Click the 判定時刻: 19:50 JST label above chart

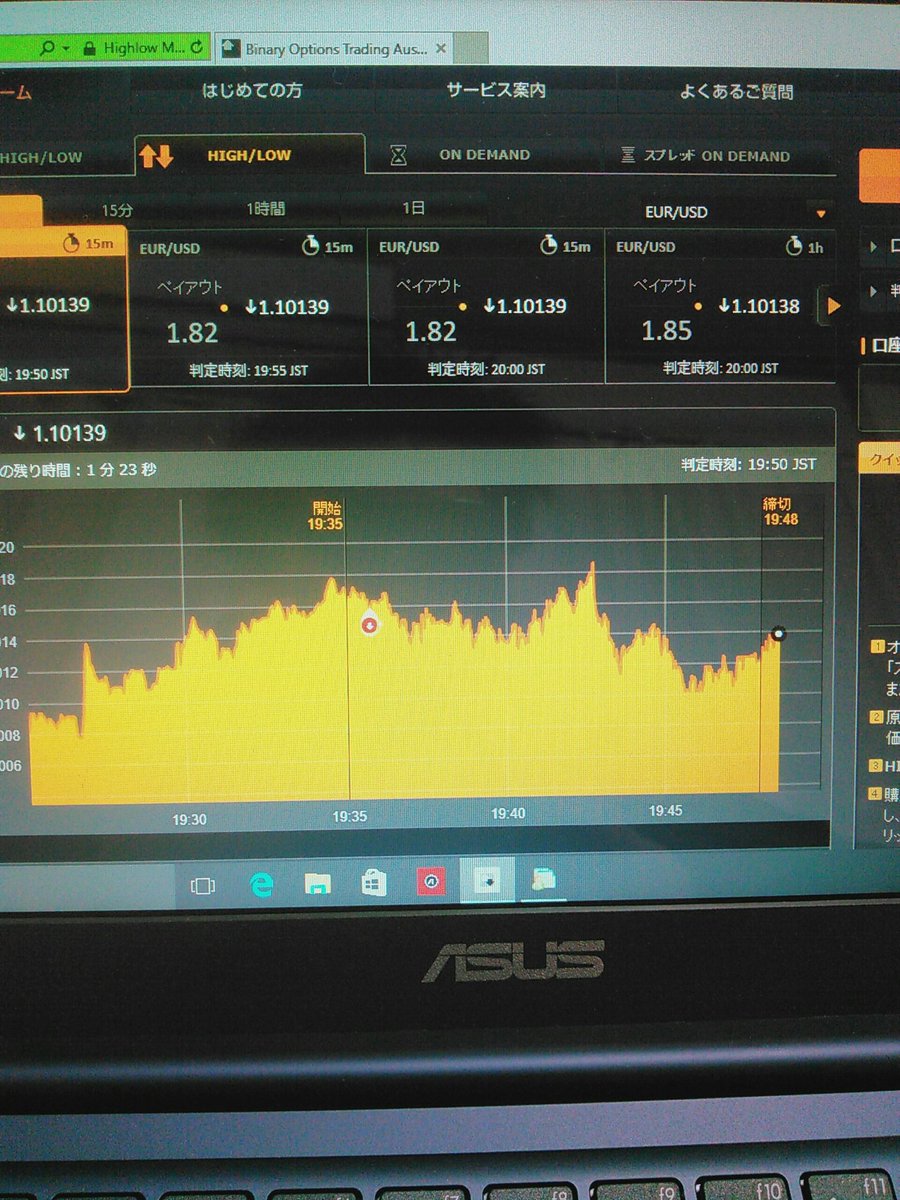[749, 464]
